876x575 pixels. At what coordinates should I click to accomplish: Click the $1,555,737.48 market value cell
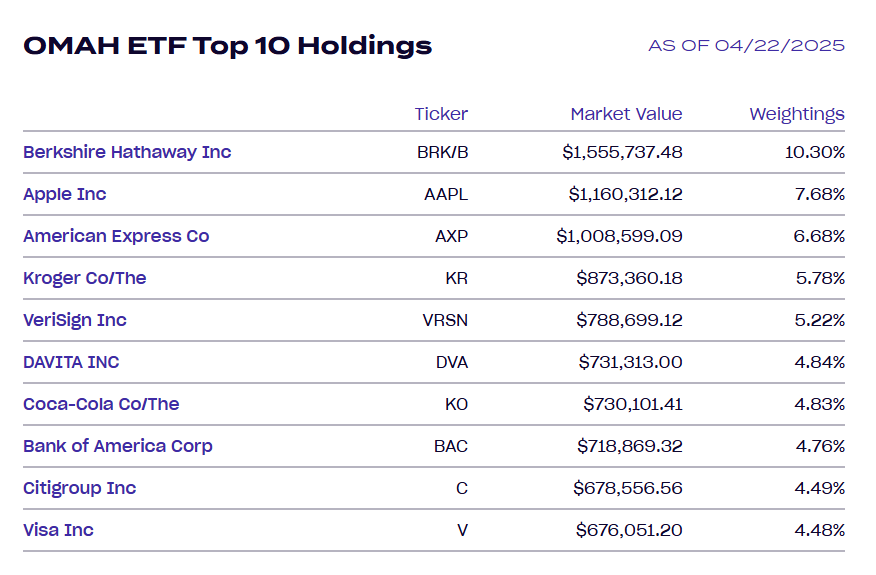622,152
